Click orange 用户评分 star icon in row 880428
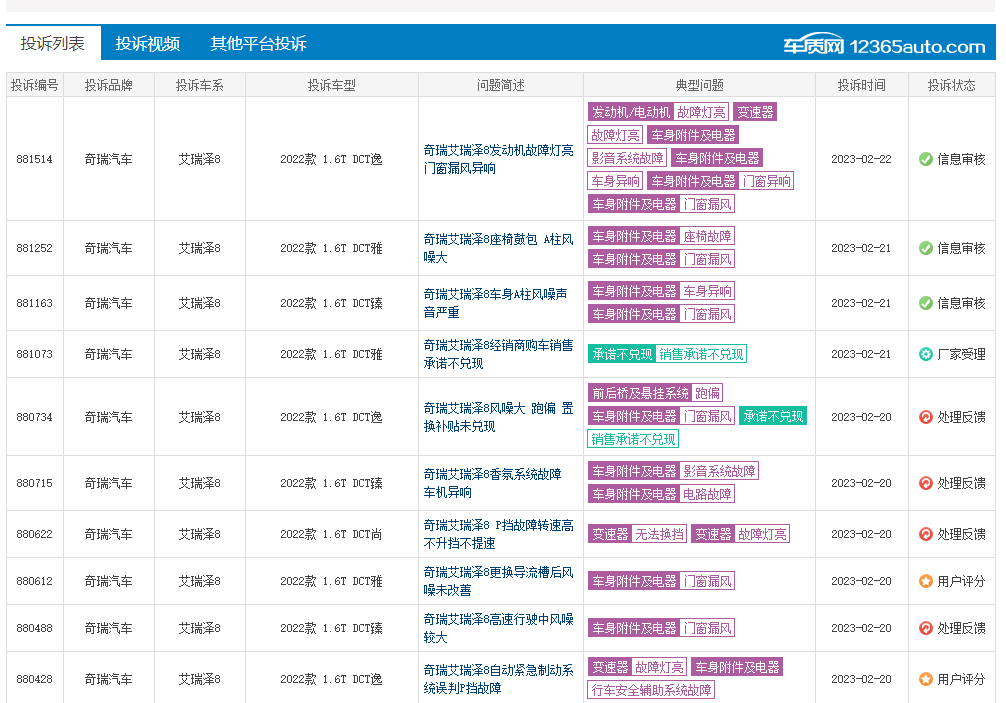 926,679
